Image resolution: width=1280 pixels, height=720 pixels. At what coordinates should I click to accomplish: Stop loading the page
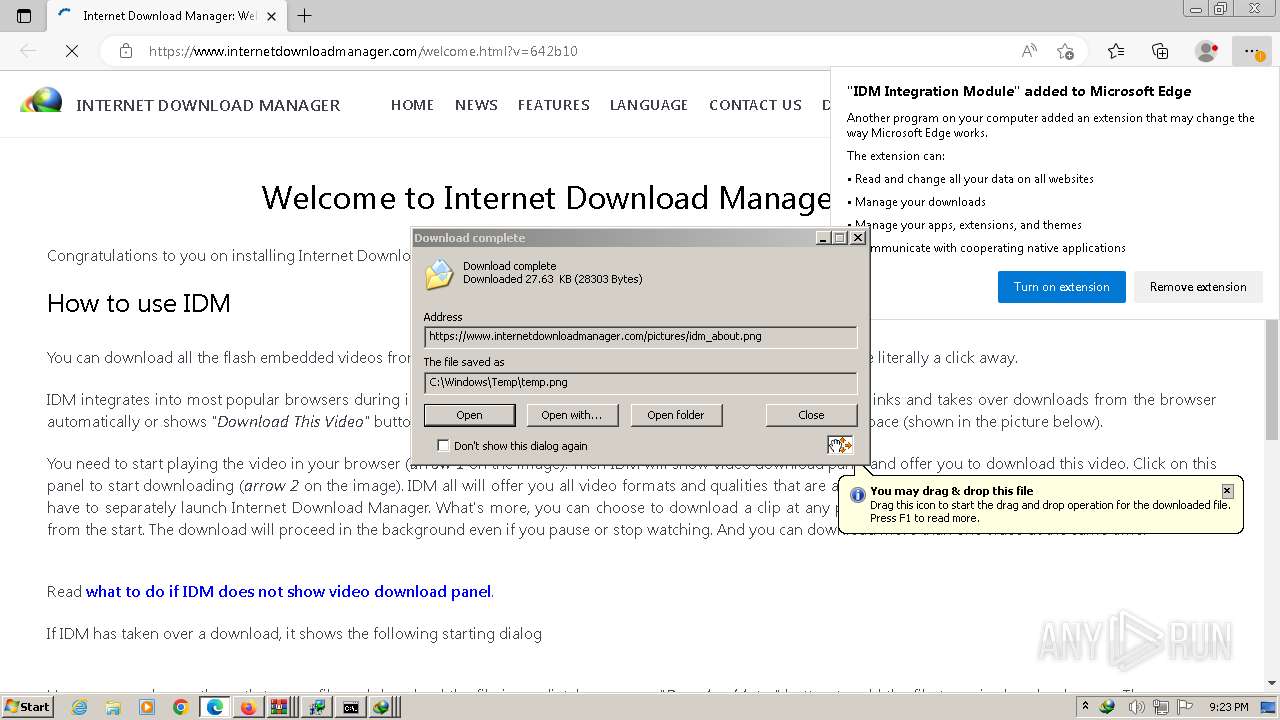(72, 51)
